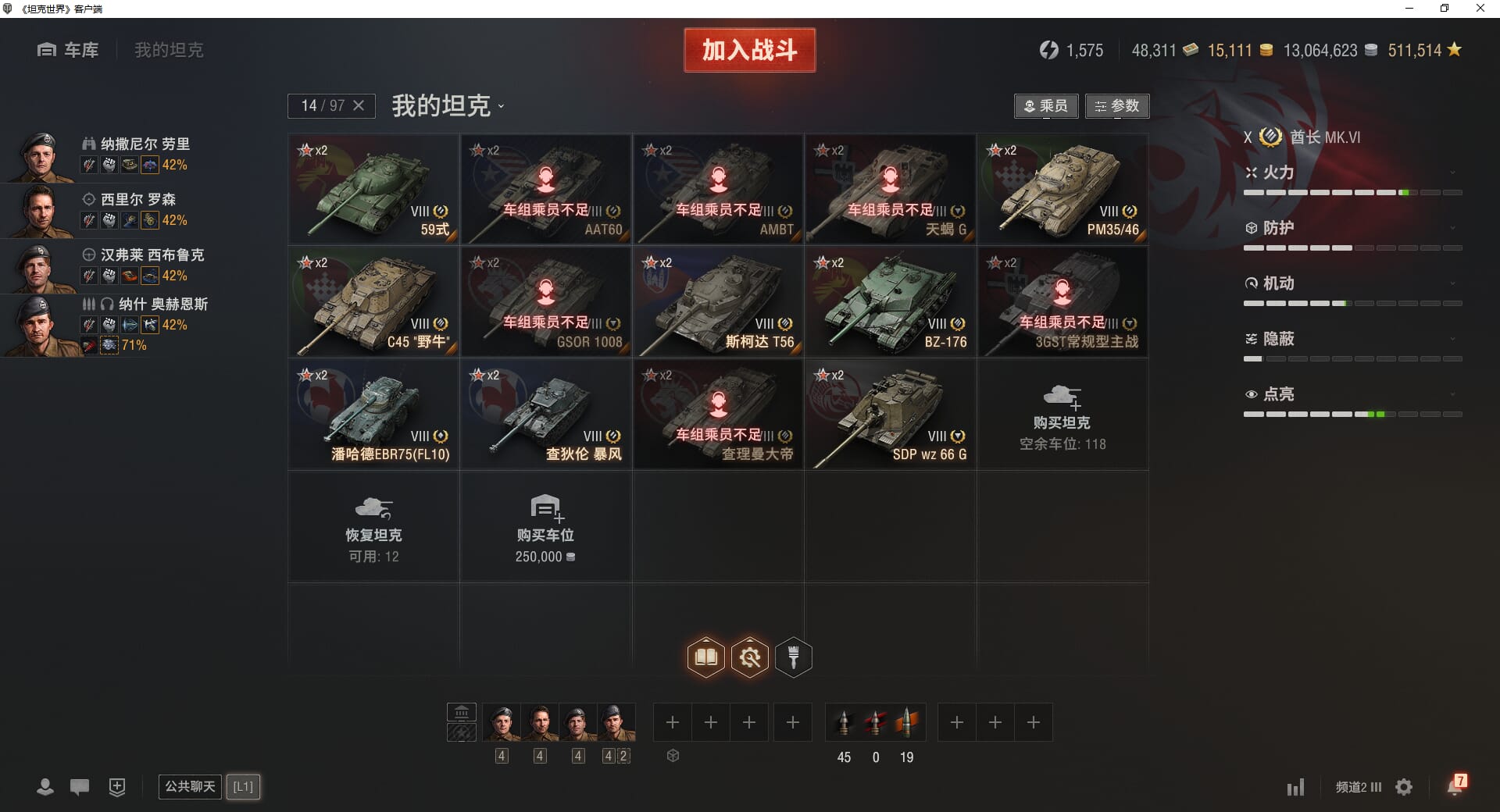Expand the 点亮 spotting parameter section
The image size is (1500, 812).
1352,394
